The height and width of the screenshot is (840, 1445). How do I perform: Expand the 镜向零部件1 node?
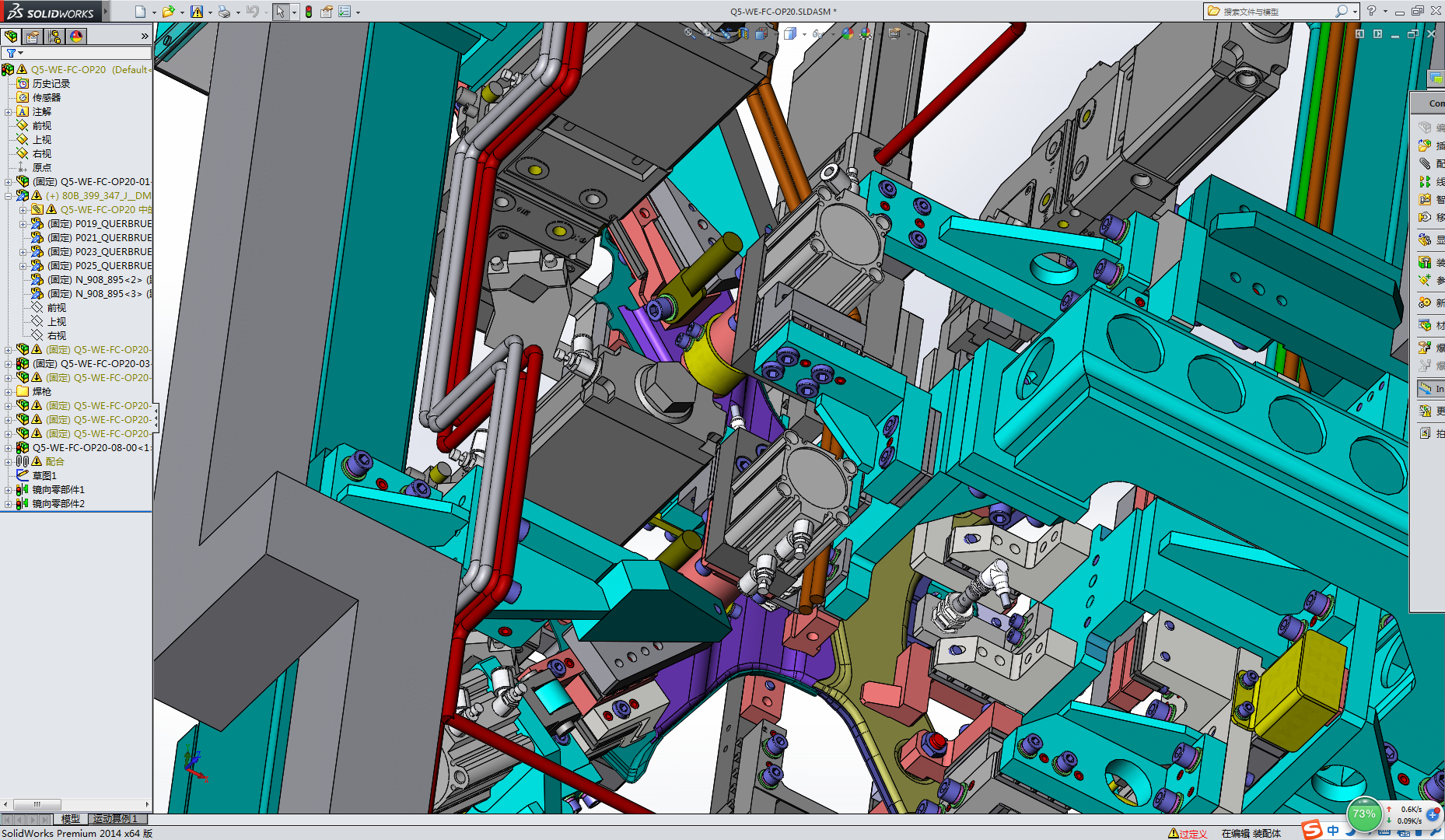pos(9,490)
